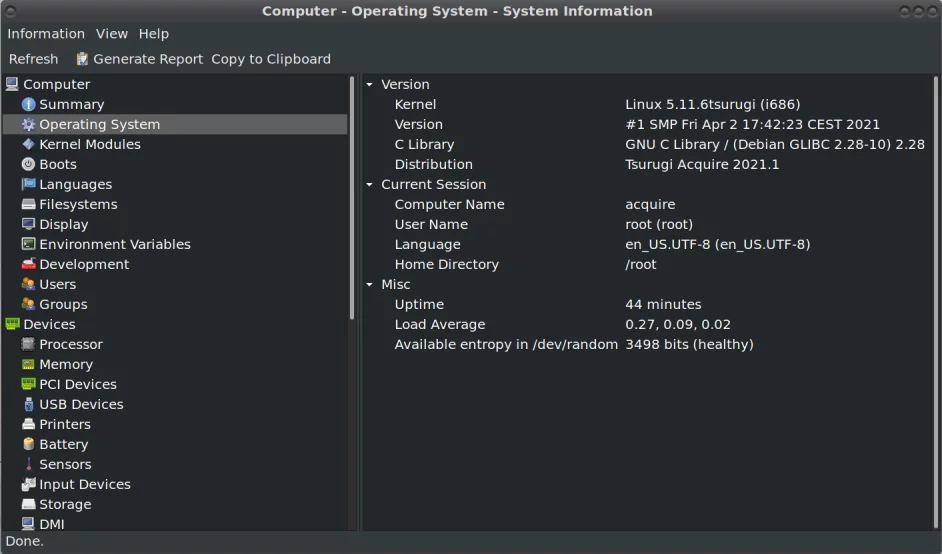Open the View menu
Screen dimensions: 942x554
pyautogui.click(x=112, y=34)
